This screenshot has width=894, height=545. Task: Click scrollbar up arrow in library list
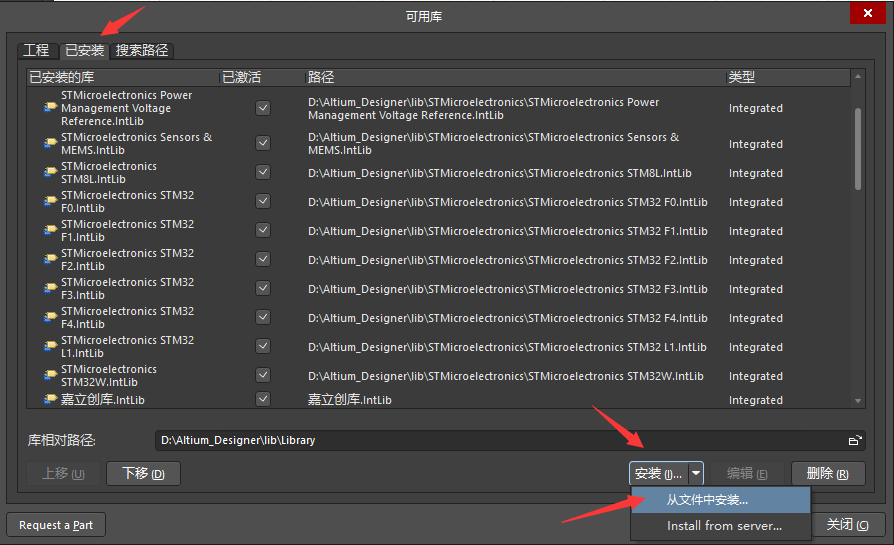pyautogui.click(x=858, y=76)
